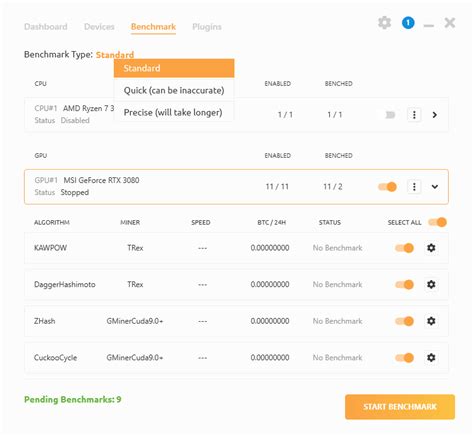Choose Quick (can be inaccurate) option

click(174, 90)
